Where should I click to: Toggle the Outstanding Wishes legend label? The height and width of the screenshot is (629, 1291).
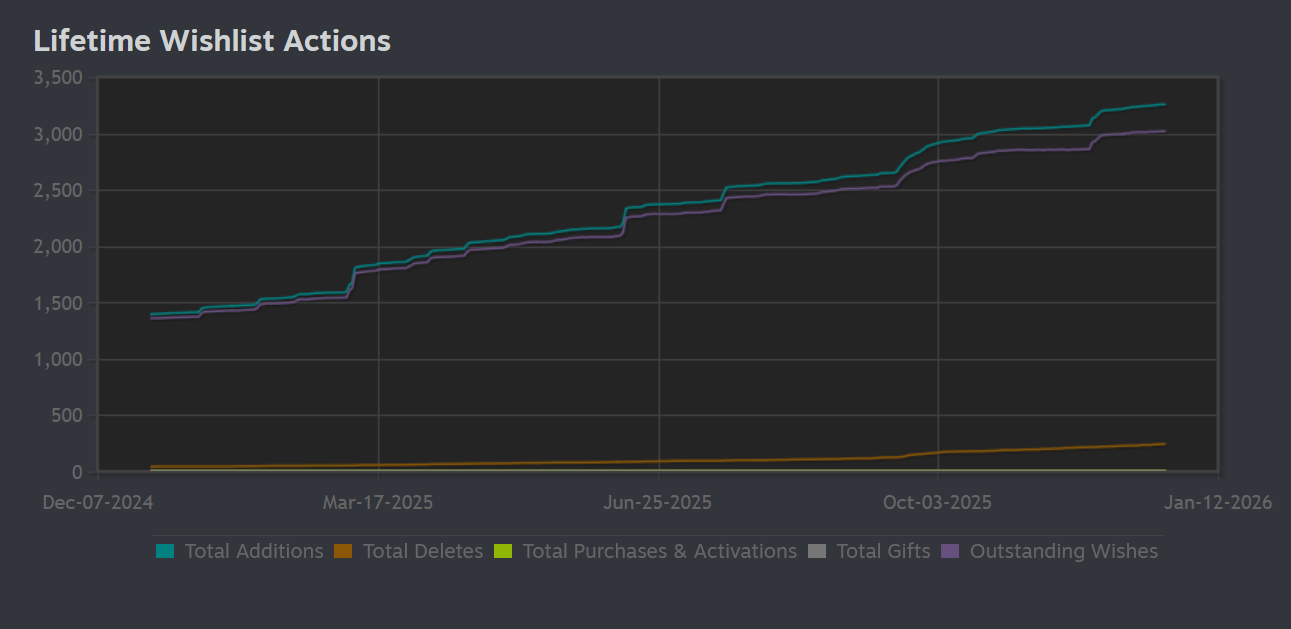click(x=1064, y=551)
